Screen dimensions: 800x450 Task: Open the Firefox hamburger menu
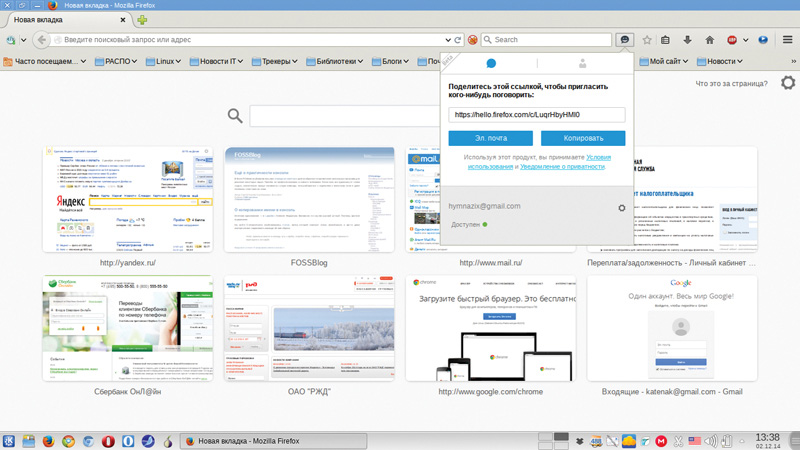pyautogui.click(x=788, y=40)
